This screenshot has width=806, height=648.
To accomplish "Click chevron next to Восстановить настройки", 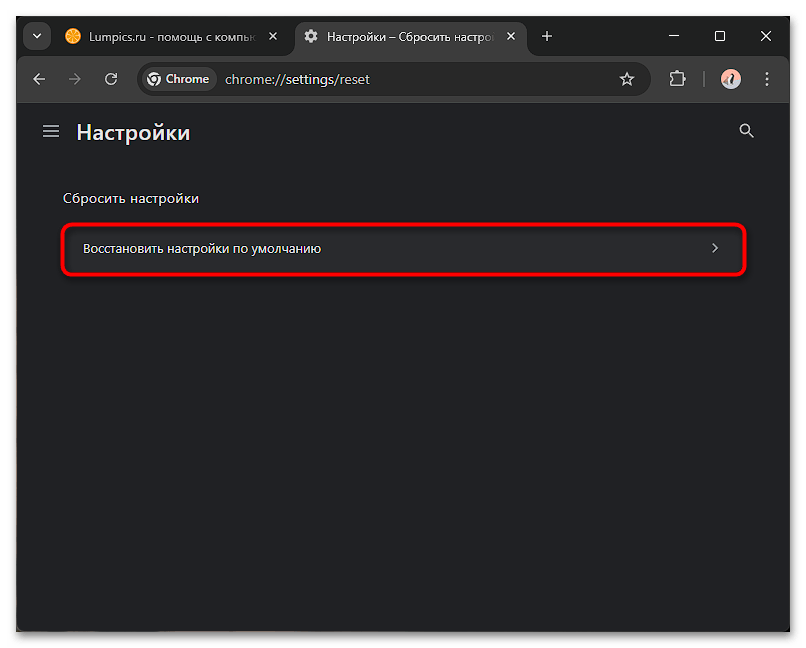I will [x=715, y=249].
